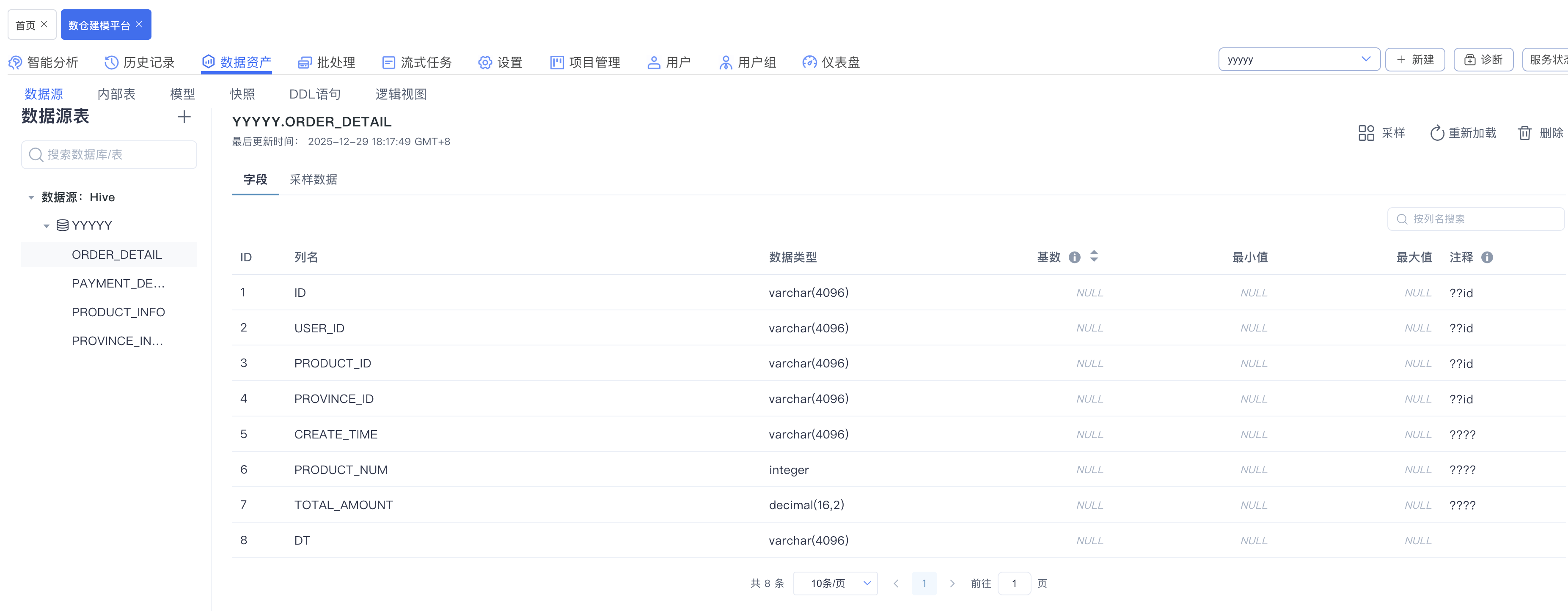Collapse the YYYYY database node

46,226
